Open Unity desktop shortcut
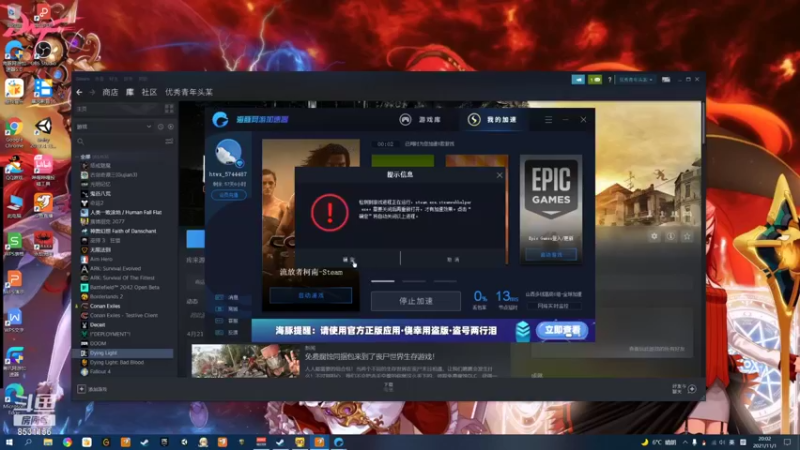This screenshot has height=450, width=800. click(x=43, y=133)
